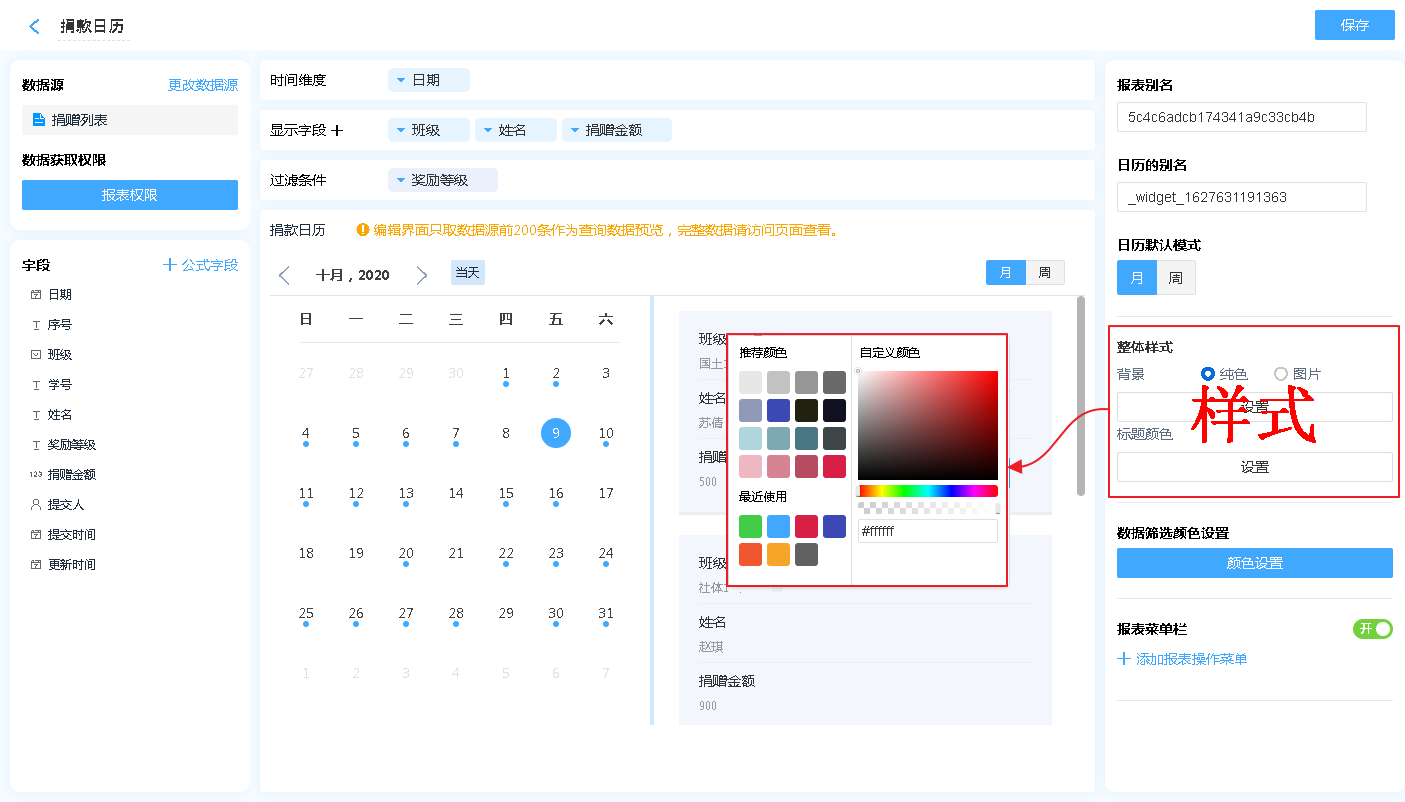The image size is (1405, 802).
Task: Click the 捐赠金额 number field icon
Action: click(x=36, y=475)
